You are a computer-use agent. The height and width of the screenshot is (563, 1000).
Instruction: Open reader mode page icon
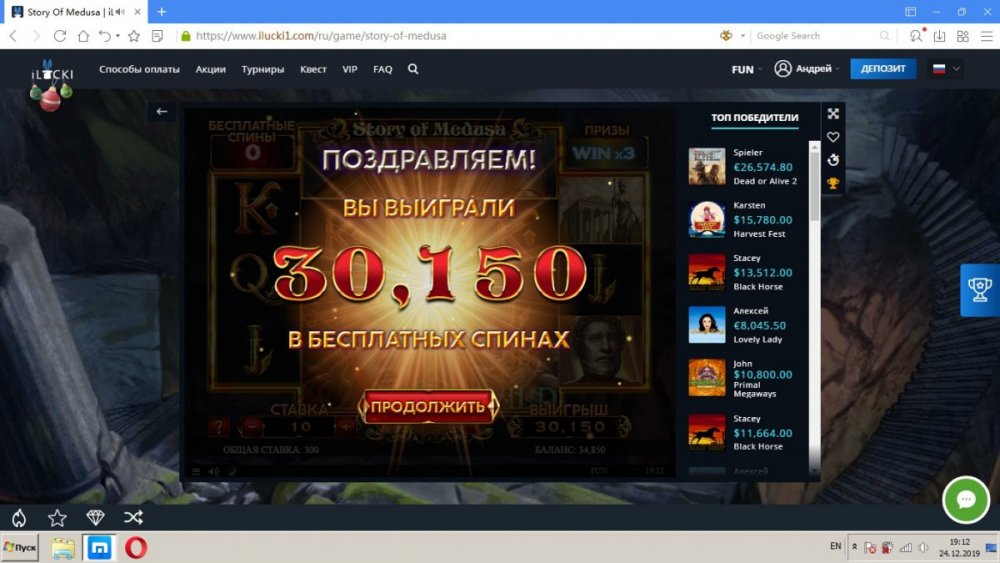(x=158, y=36)
